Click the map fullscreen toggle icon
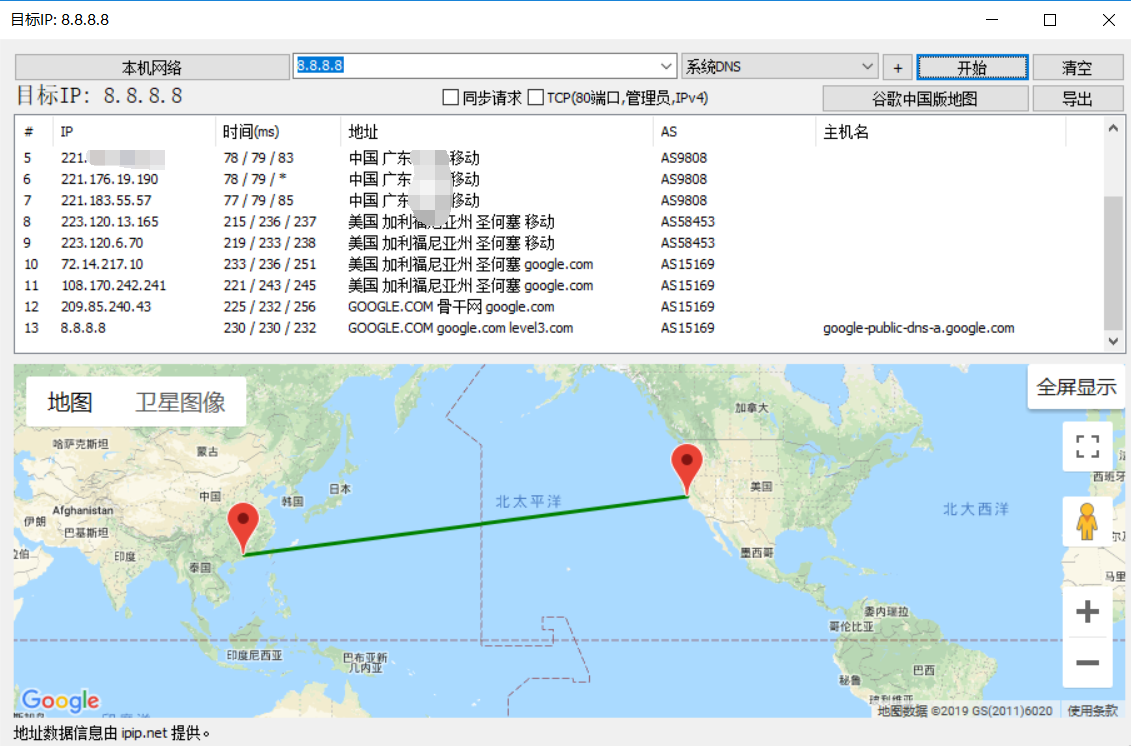1131x746 pixels. (1087, 447)
